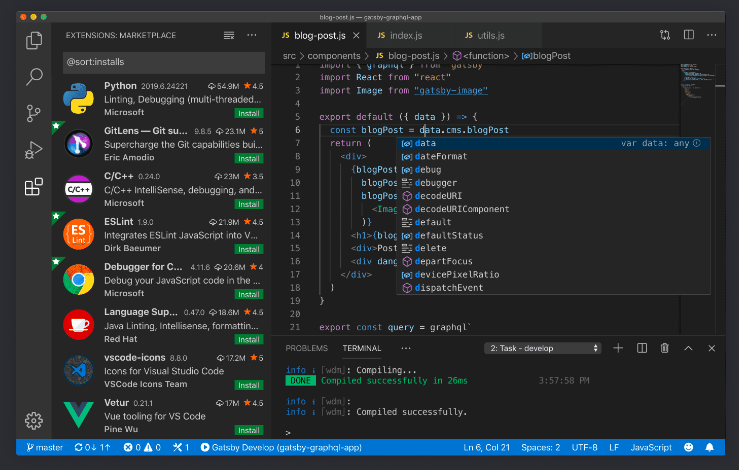This screenshot has height=470, width=739.
Task: Select 'dateFormat' from autocomplete suggestions
Action: (x=440, y=157)
